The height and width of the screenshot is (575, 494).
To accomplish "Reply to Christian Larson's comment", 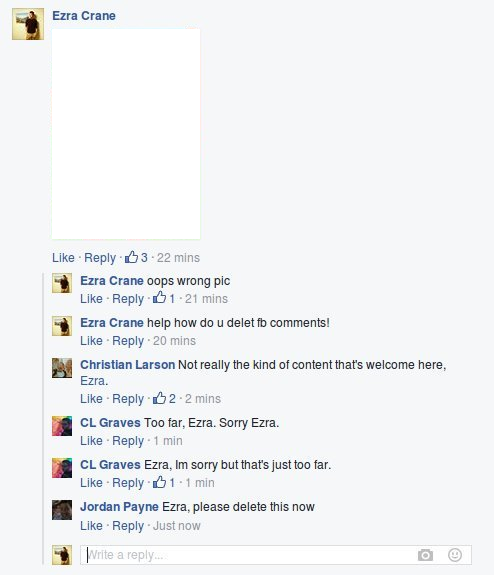I will 128,399.
